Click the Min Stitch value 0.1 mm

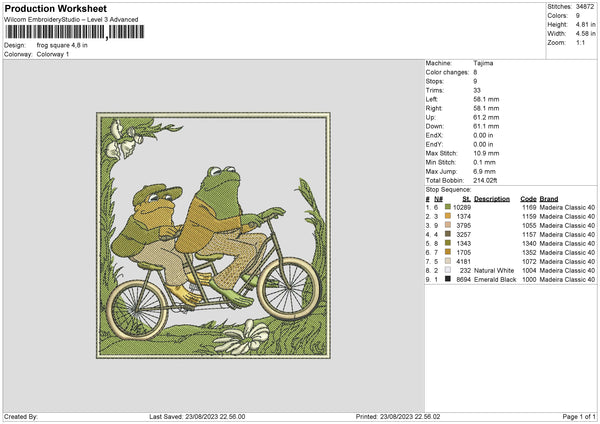click(x=484, y=162)
